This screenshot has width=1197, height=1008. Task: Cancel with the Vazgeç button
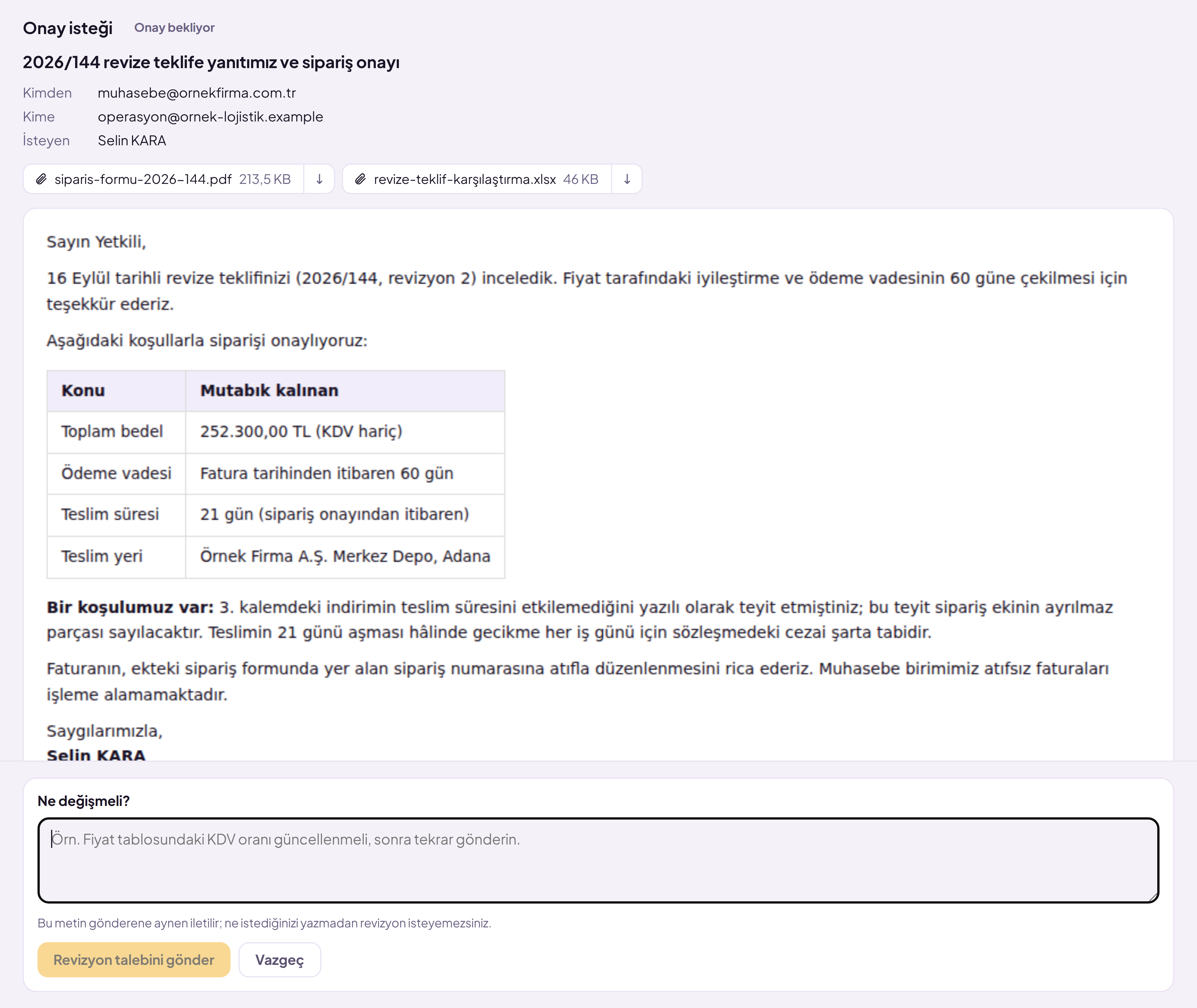(280, 959)
